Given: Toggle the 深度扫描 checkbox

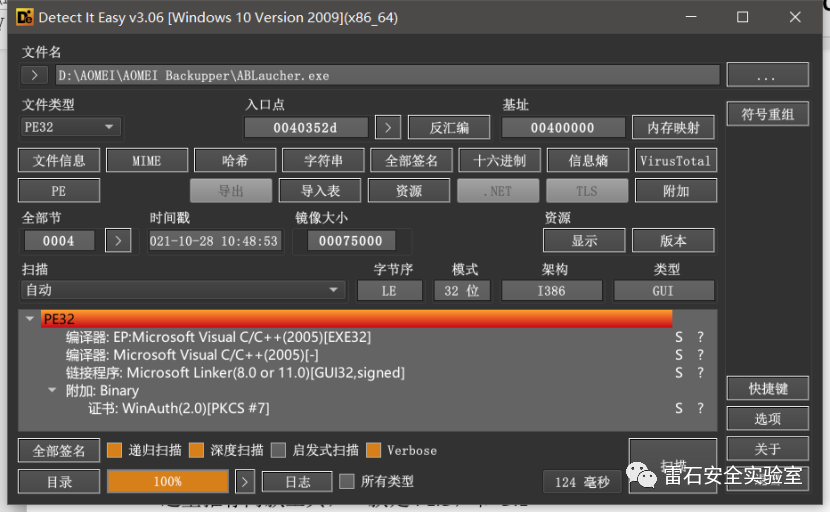Looking at the screenshot, I should point(196,450).
